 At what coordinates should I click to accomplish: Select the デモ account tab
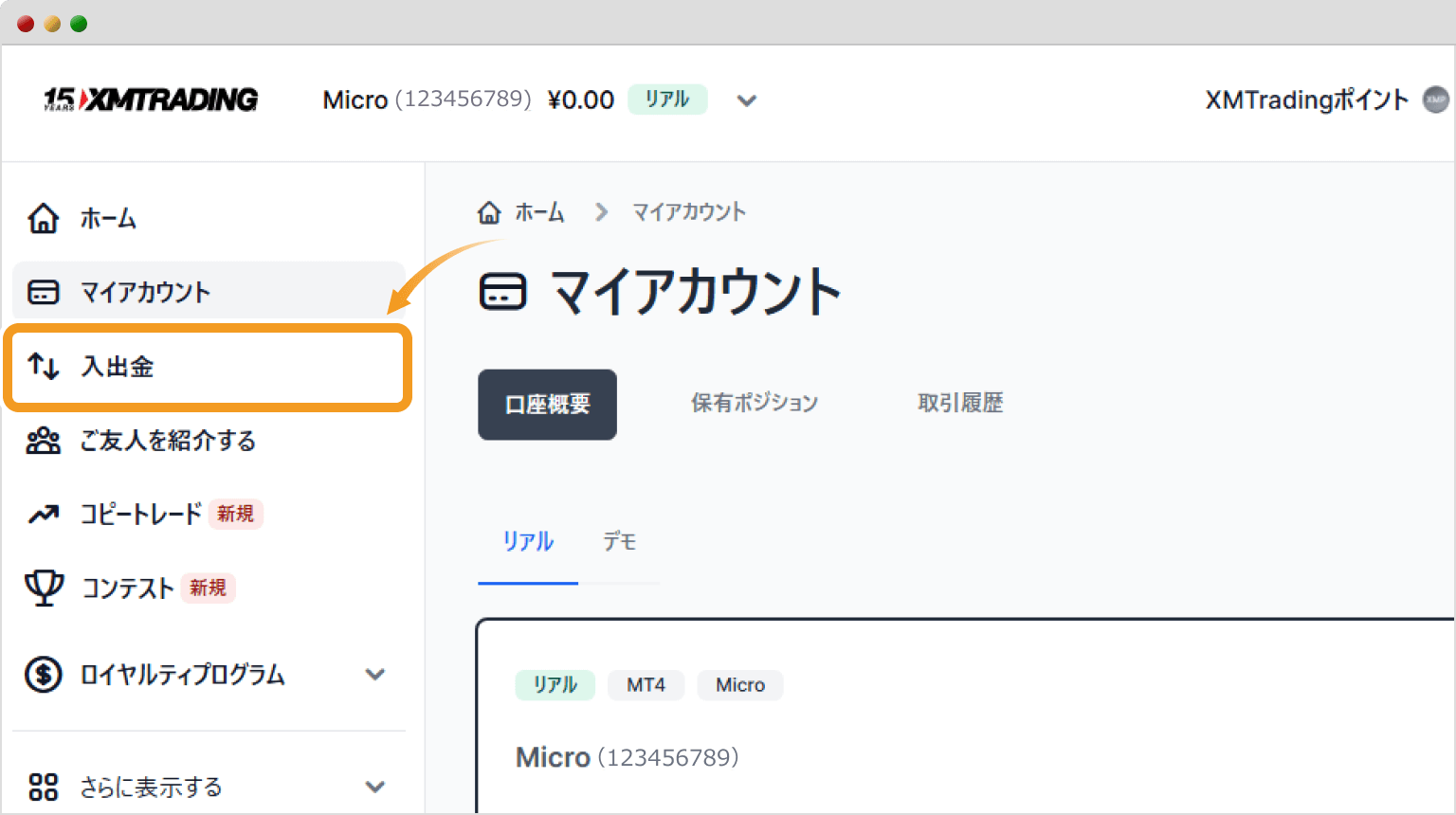618,540
